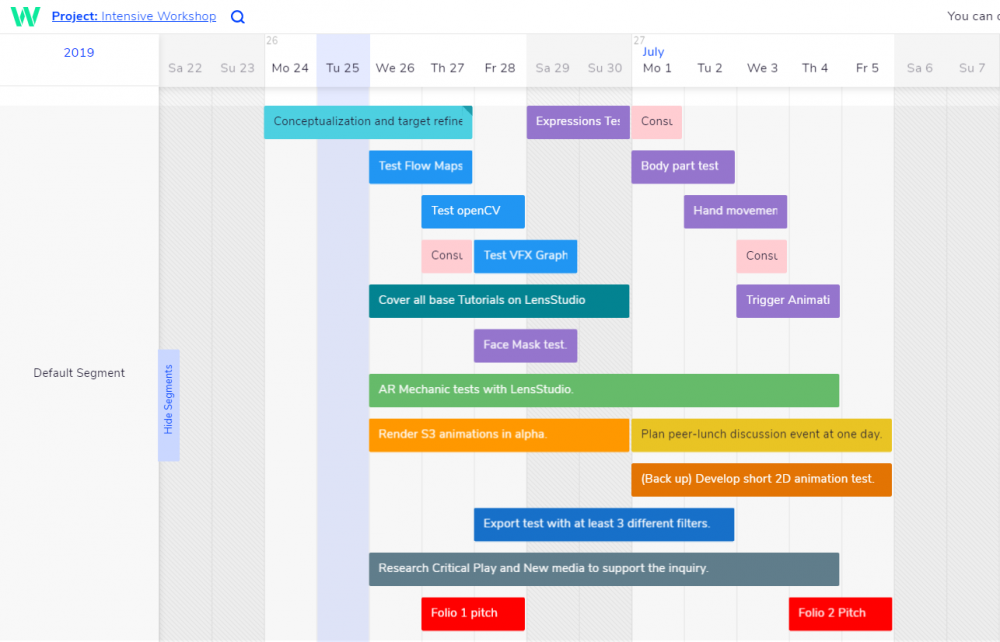Click the Default Segment row label

click(79, 373)
